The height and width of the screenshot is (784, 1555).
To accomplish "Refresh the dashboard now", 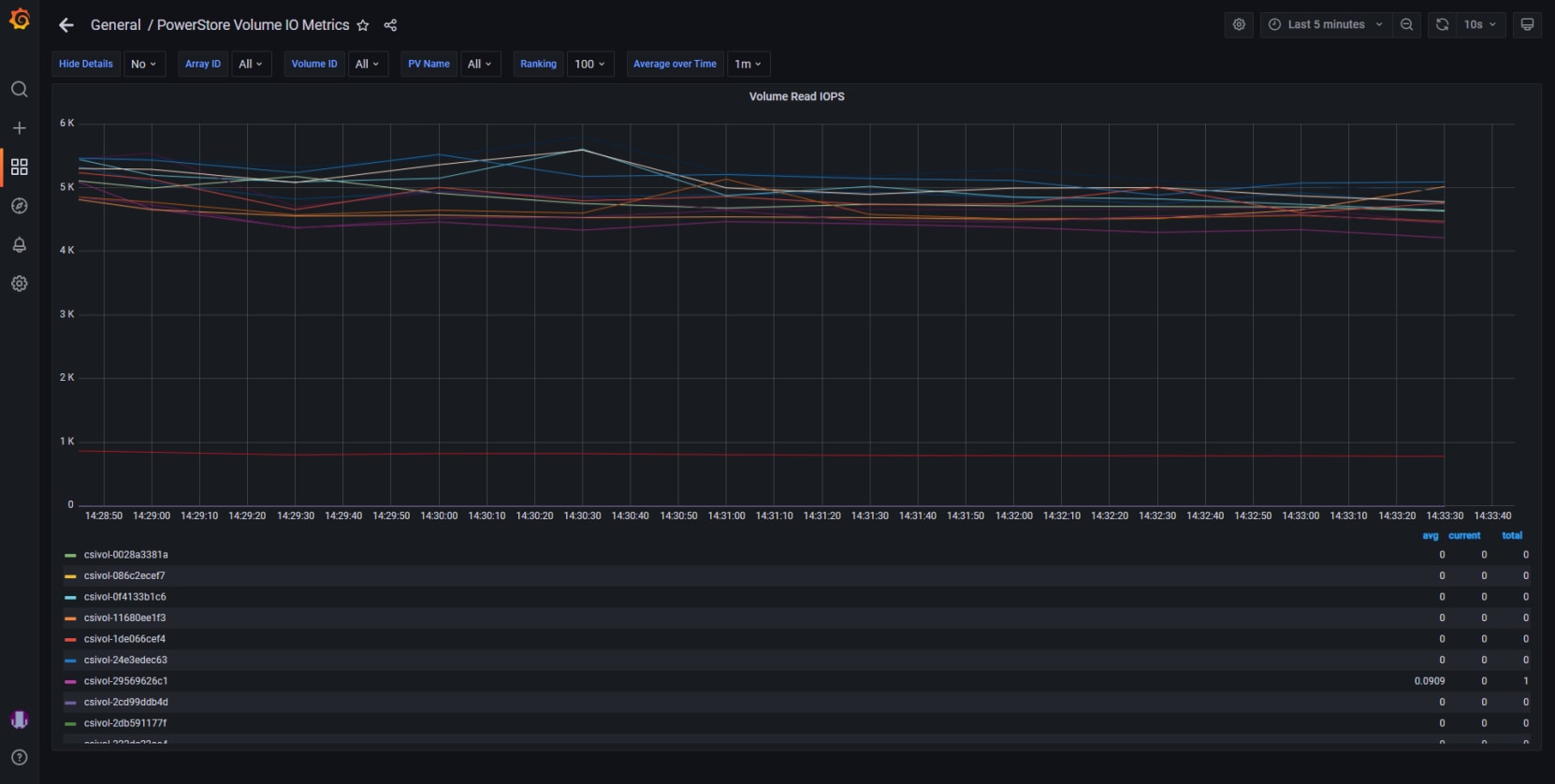I will click(x=1442, y=25).
